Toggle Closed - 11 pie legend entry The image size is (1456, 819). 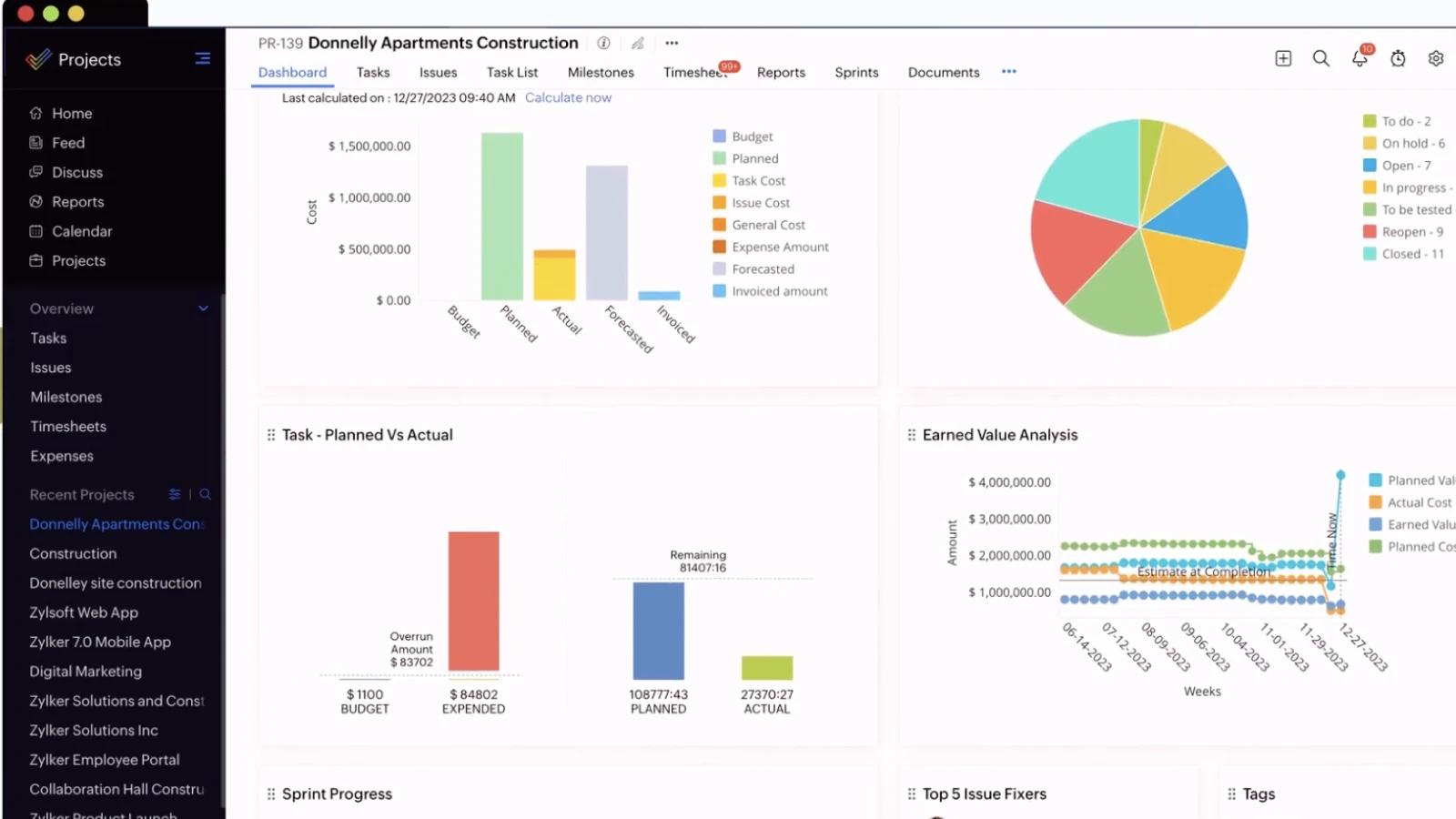1404,254
